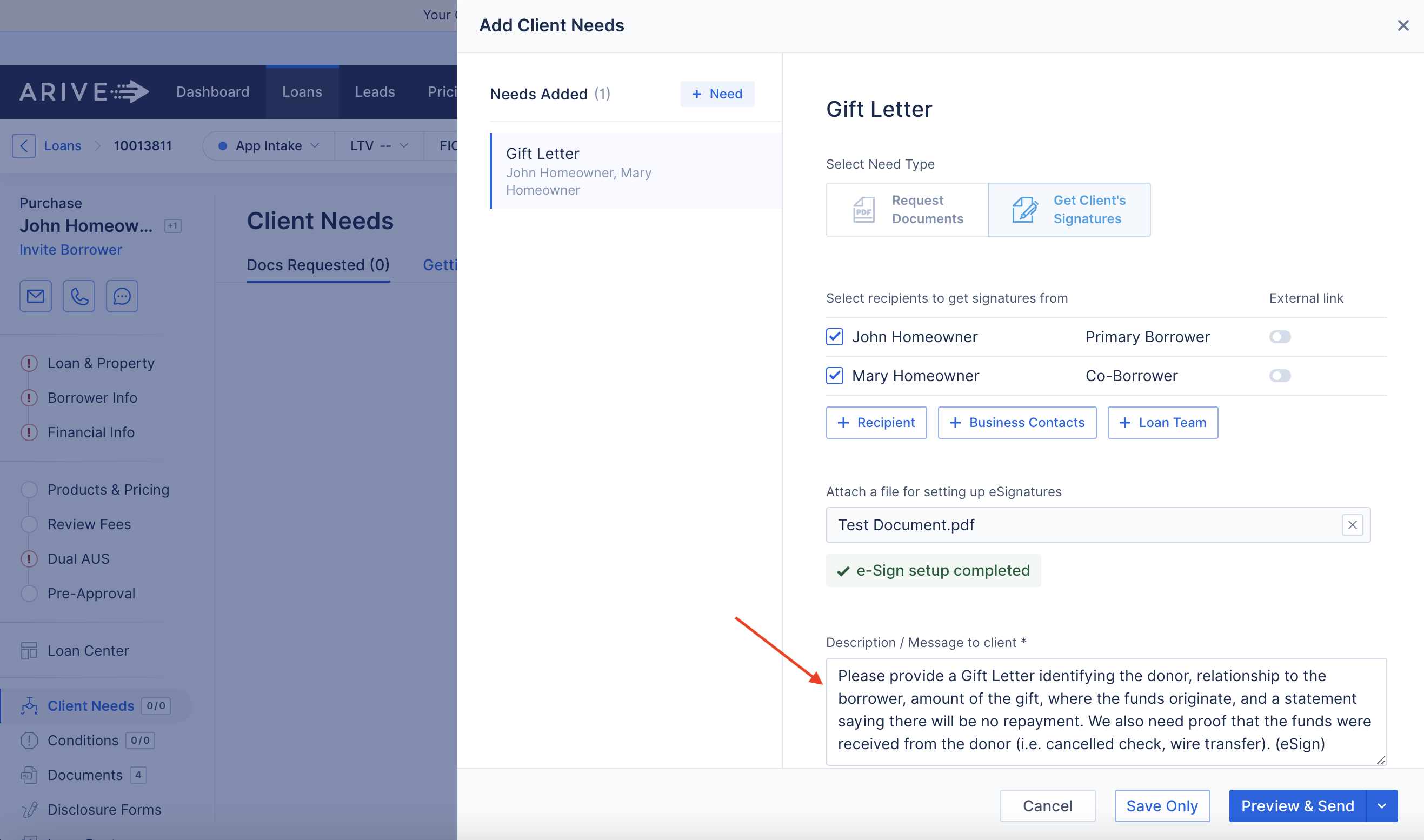The width and height of the screenshot is (1424, 840).
Task: Open the Dashboard menu item
Action: tap(212, 92)
